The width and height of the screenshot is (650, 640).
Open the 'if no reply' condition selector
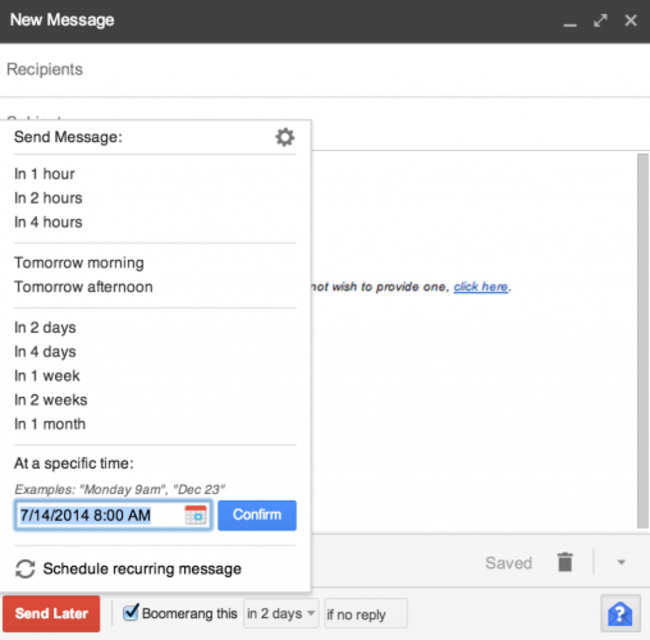pos(364,614)
